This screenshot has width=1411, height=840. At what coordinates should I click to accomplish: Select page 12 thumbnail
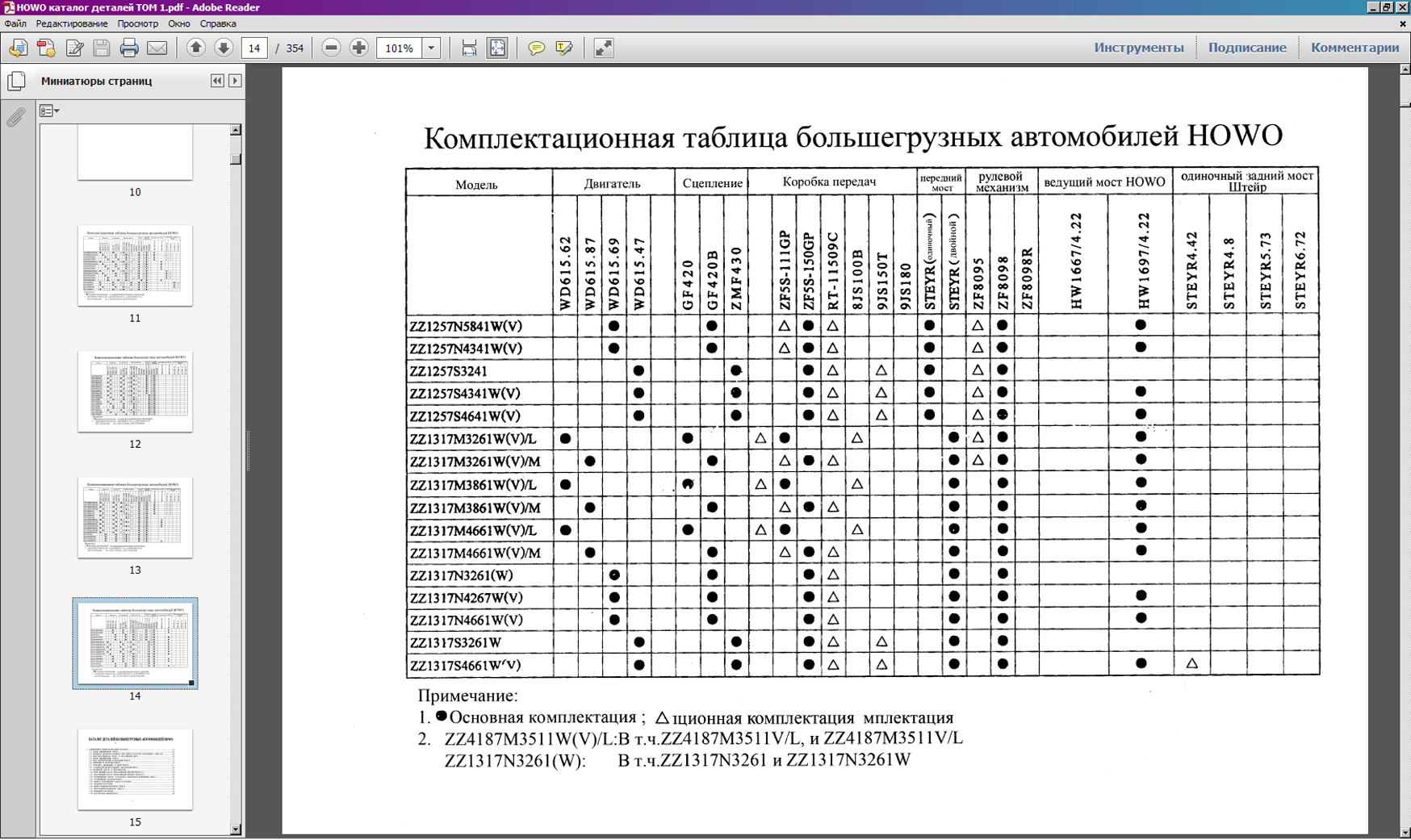135,391
